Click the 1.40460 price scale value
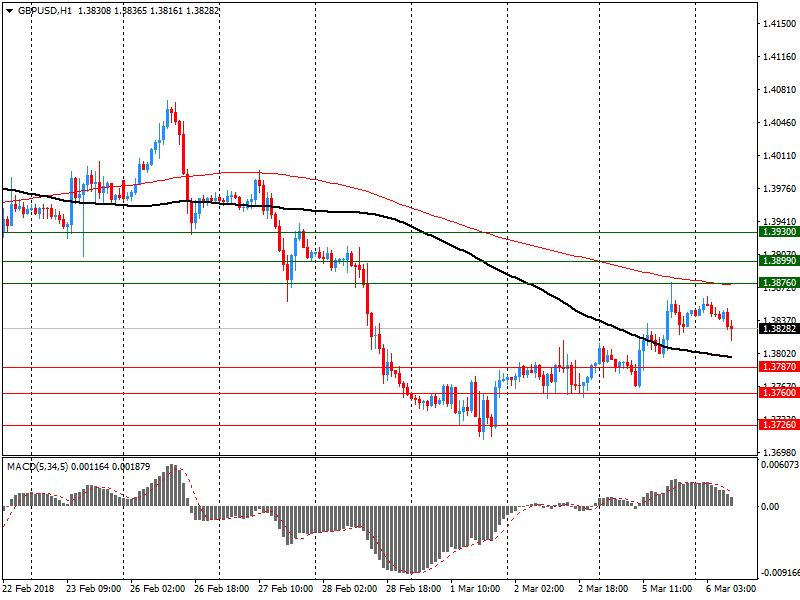Viewport: 800px width, 600px height. click(x=779, y=122)
